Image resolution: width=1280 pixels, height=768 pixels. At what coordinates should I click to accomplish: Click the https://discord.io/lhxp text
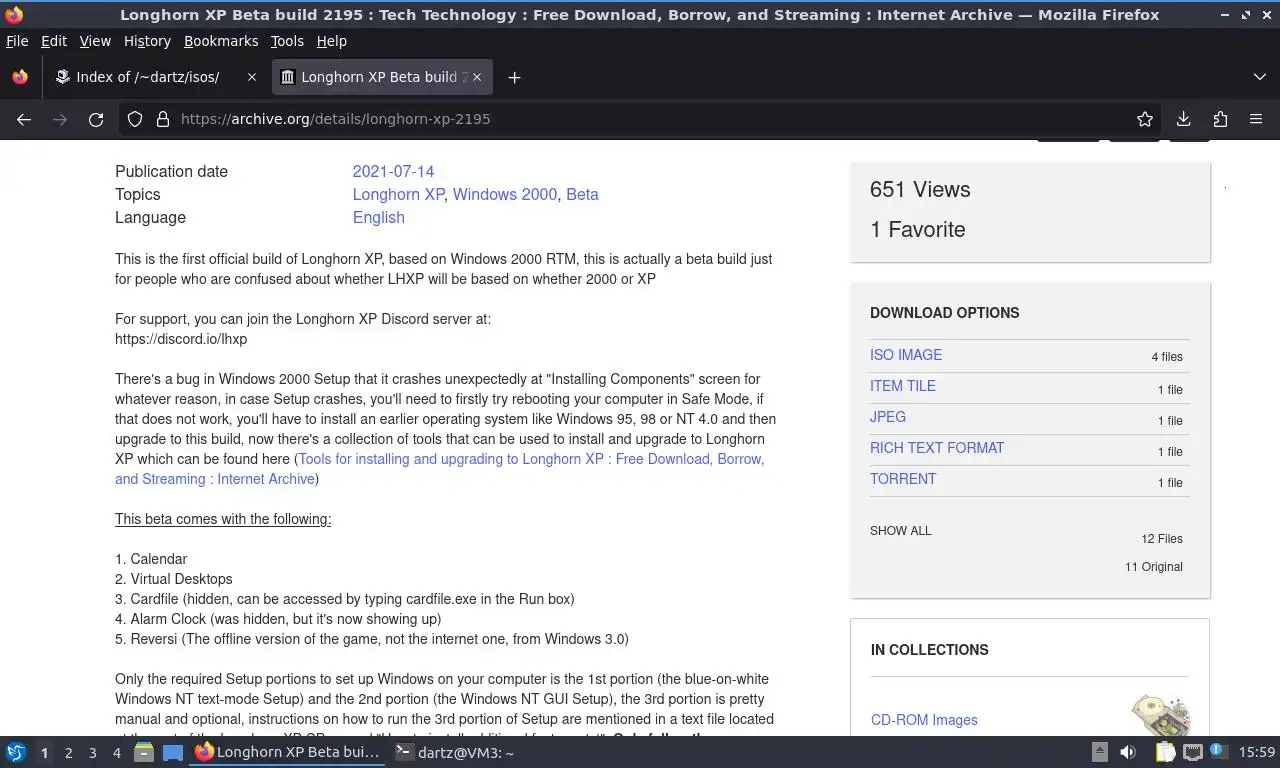[x=181, y=339]
